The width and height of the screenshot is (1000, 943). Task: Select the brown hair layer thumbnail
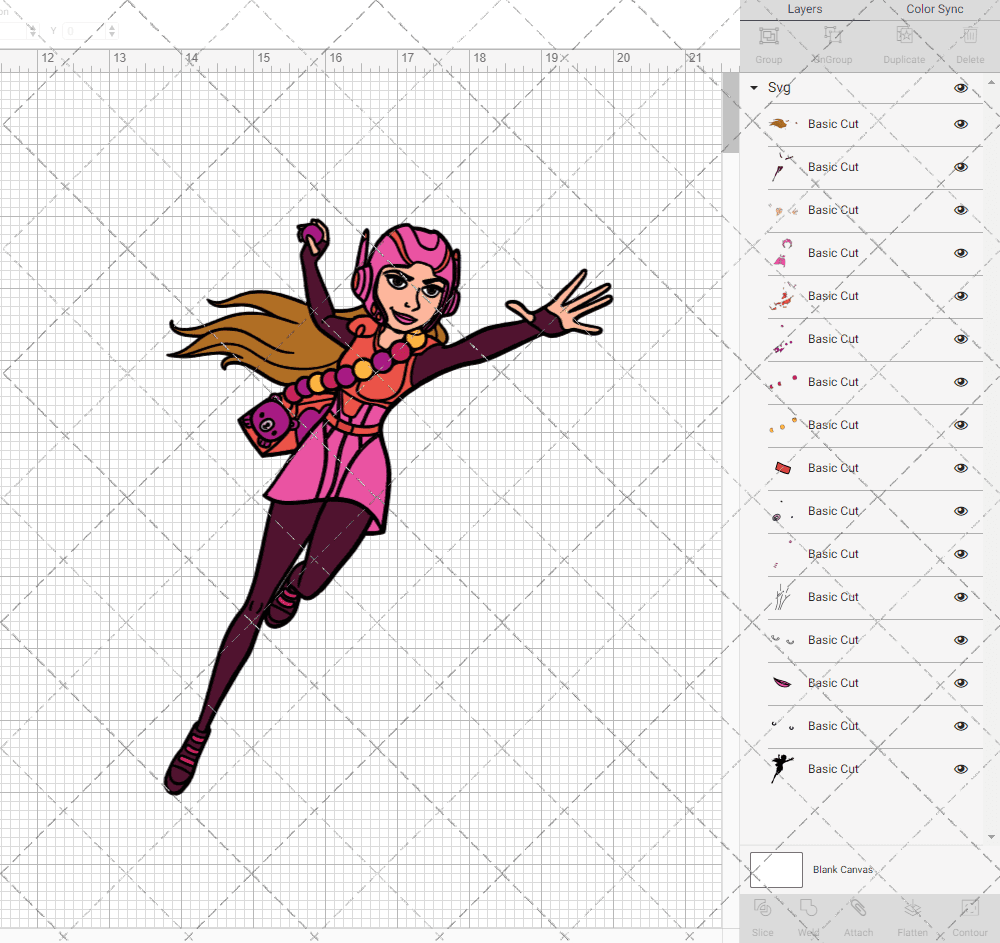(x=783, y=124)
